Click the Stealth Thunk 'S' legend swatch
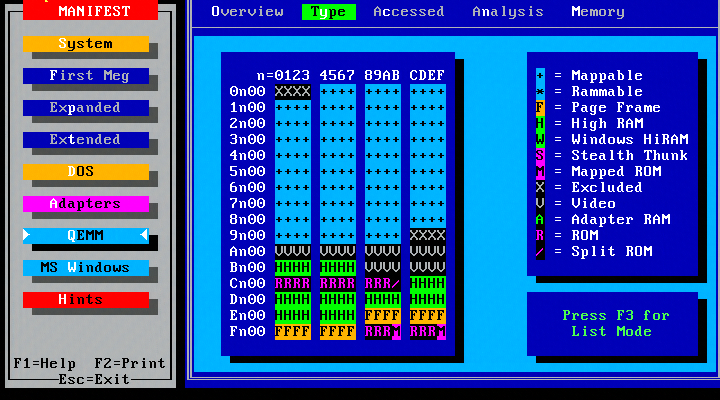 point(540,156)
